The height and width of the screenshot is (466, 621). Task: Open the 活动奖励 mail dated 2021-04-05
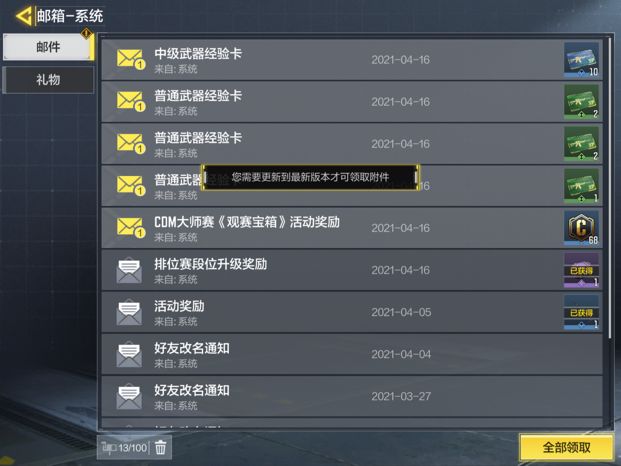point(352,312)
